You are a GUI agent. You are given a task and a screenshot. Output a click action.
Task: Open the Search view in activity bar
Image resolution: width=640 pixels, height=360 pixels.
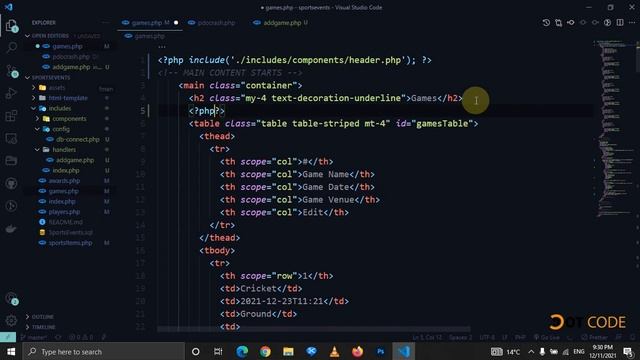tap(11, 47)
